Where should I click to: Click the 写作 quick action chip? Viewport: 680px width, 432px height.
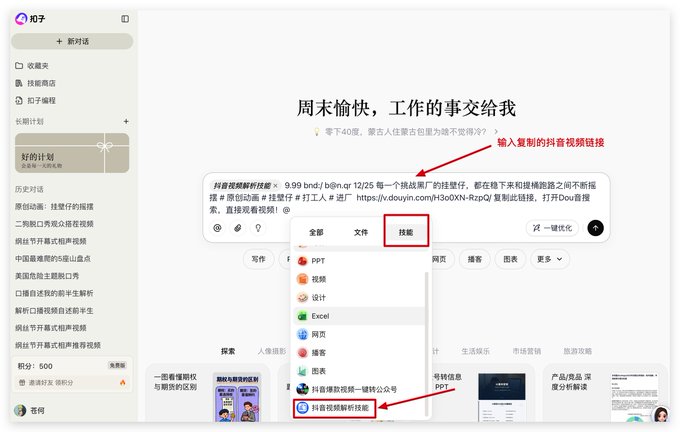(258, 259)
